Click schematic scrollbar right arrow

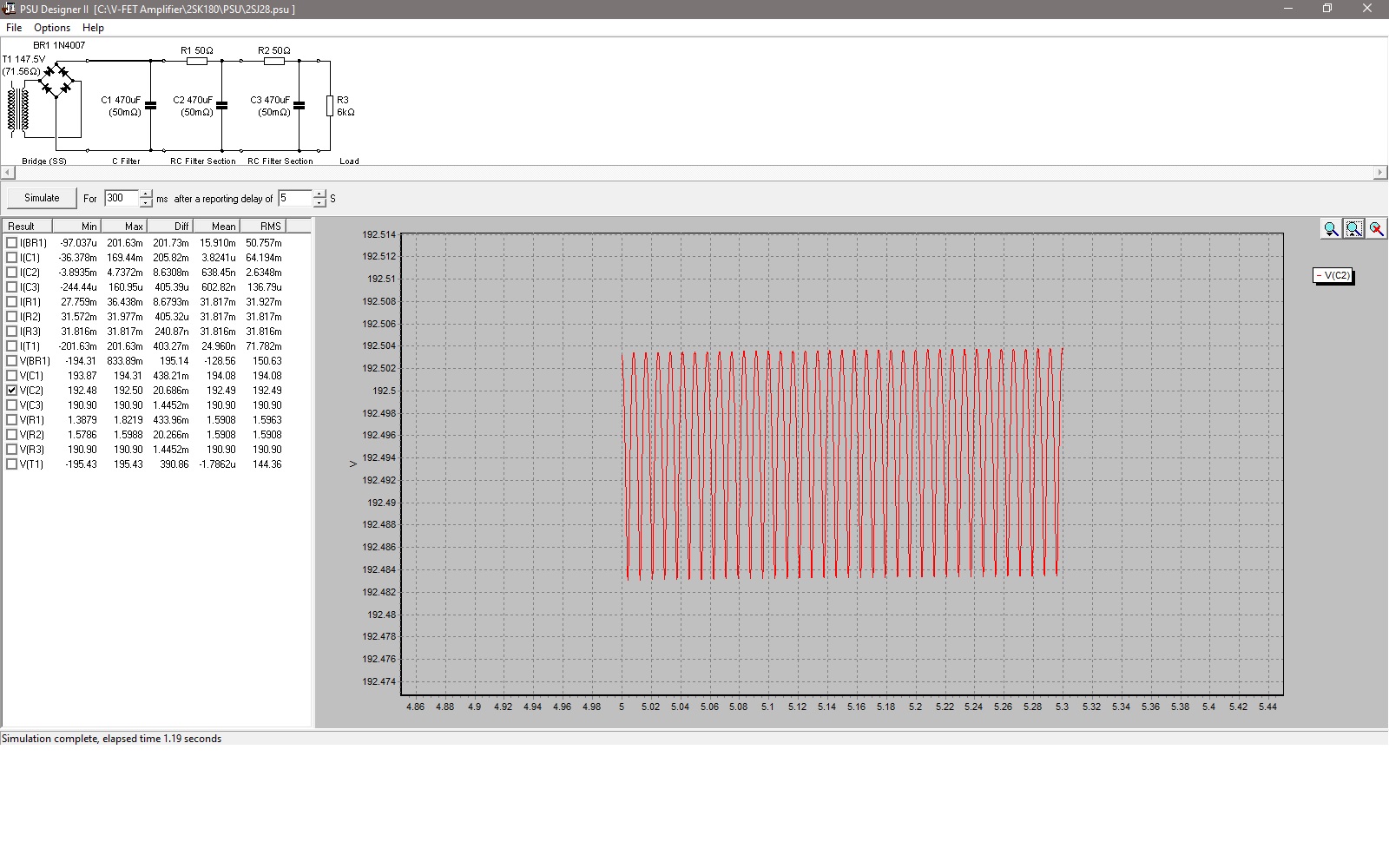coord(1380,173)
